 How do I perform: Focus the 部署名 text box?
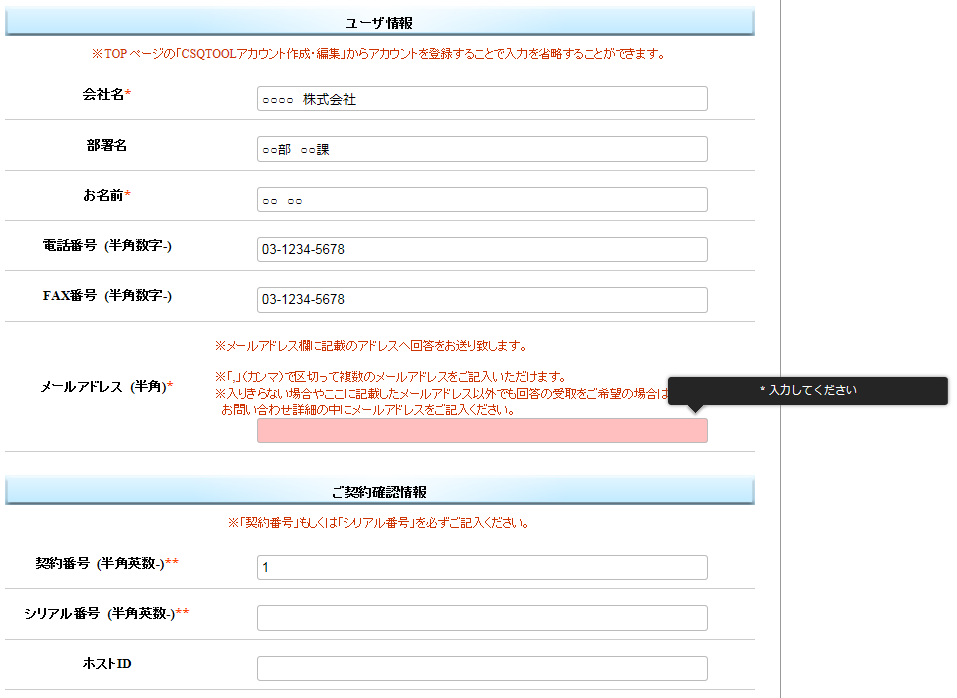click(481, 149)
